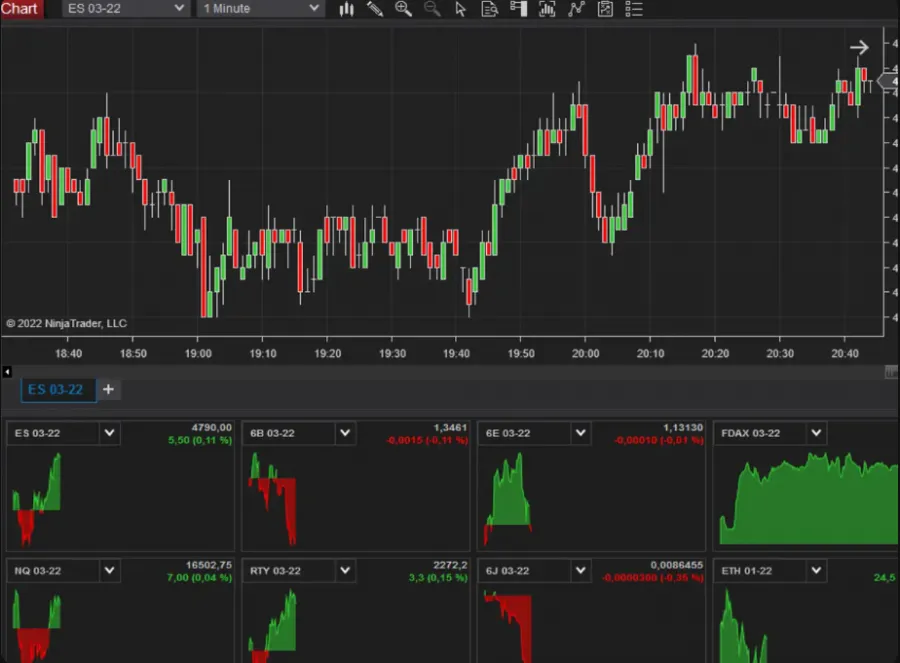Viewport: 900px width, 663px height.
Task: Open the chart Properties icon
Action: tap(604, 10)
